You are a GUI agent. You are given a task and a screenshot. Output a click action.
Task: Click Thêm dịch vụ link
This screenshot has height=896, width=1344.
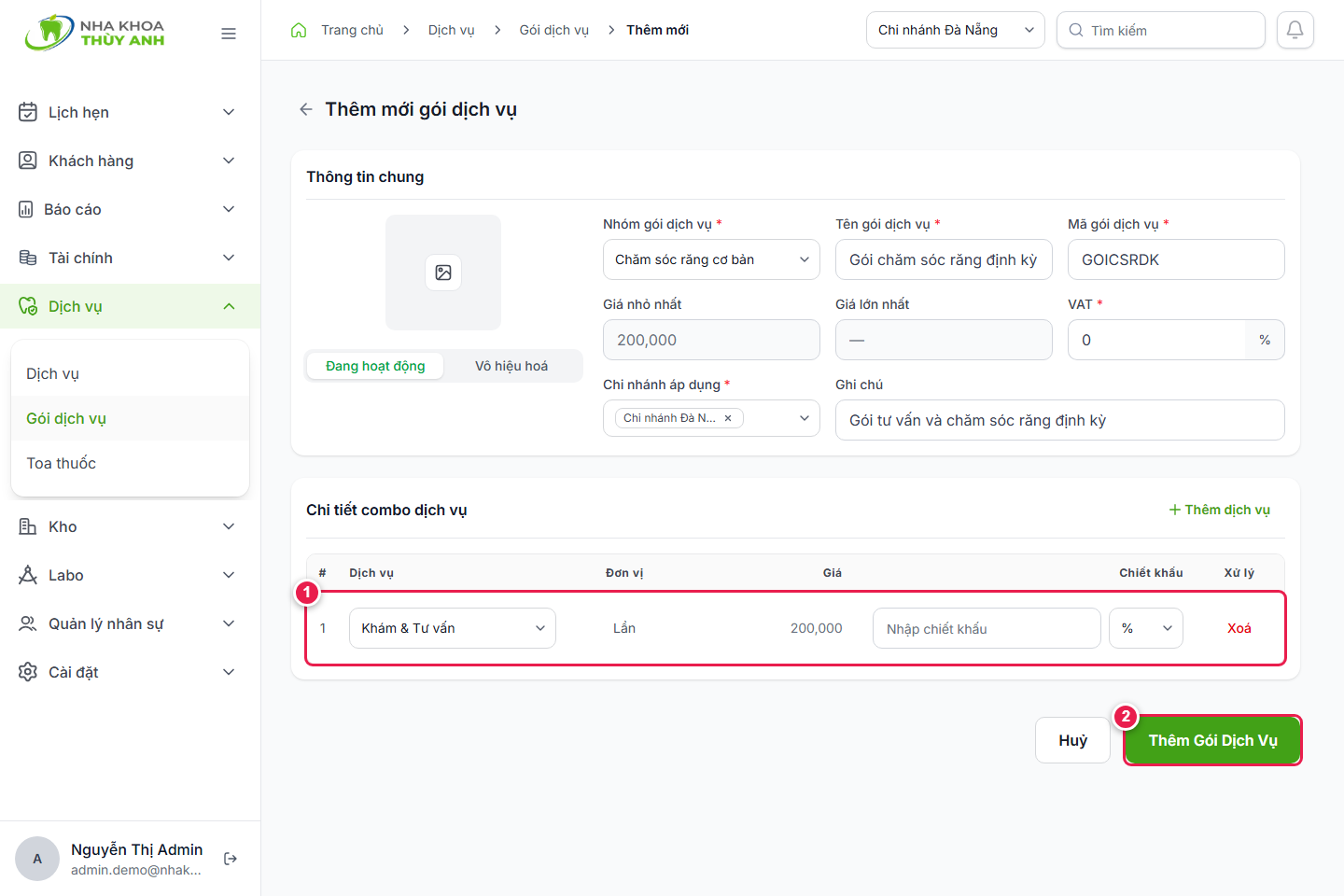click(x=1220, y=510)
